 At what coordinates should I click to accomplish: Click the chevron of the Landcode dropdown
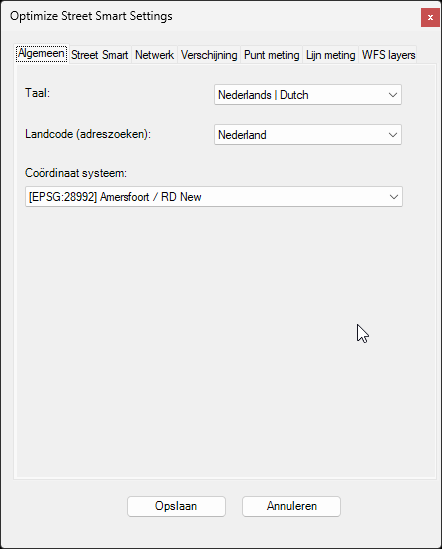tap(393, 135)
